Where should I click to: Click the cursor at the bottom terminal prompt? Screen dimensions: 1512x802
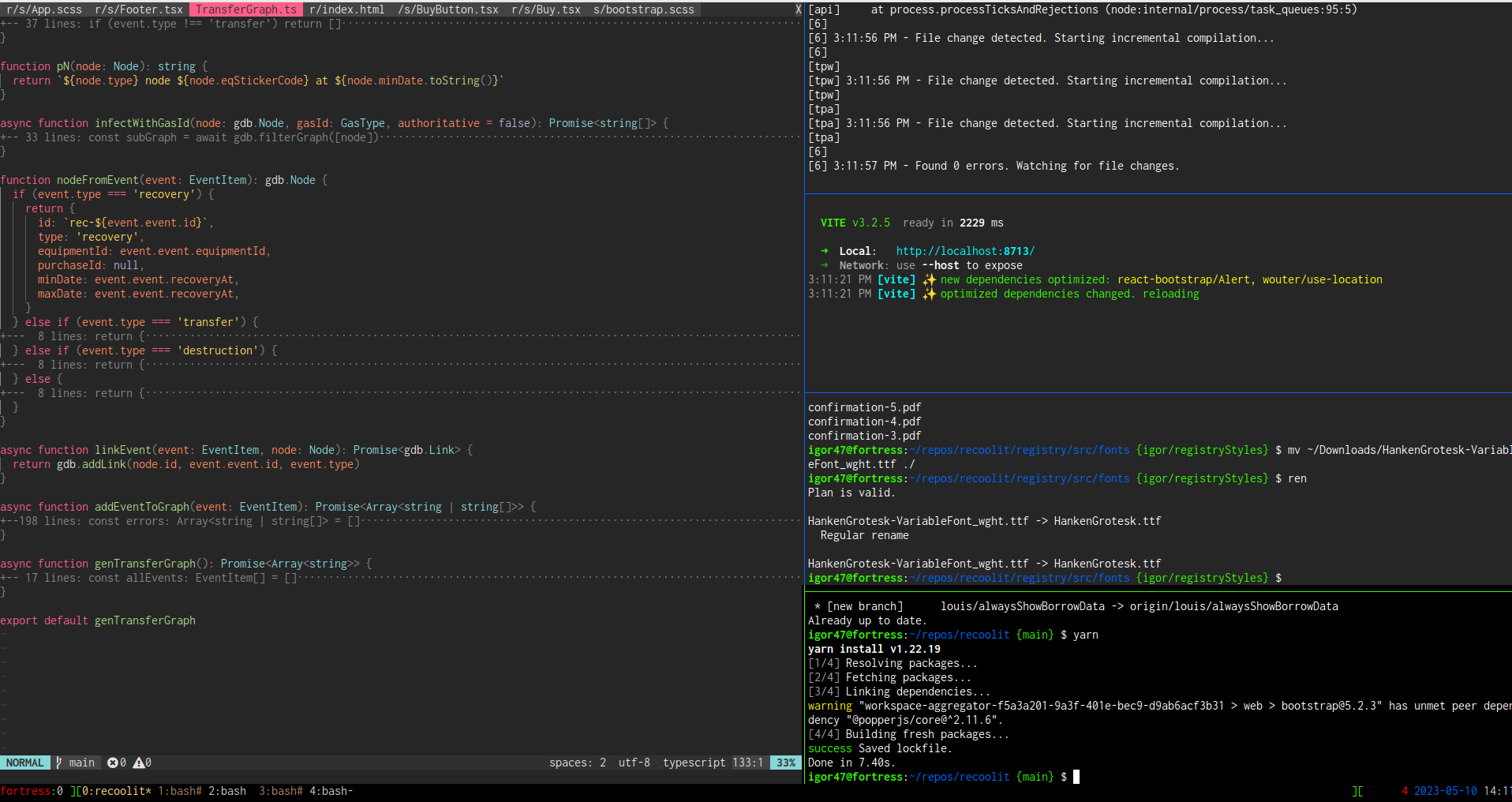tap(1076, 777)
